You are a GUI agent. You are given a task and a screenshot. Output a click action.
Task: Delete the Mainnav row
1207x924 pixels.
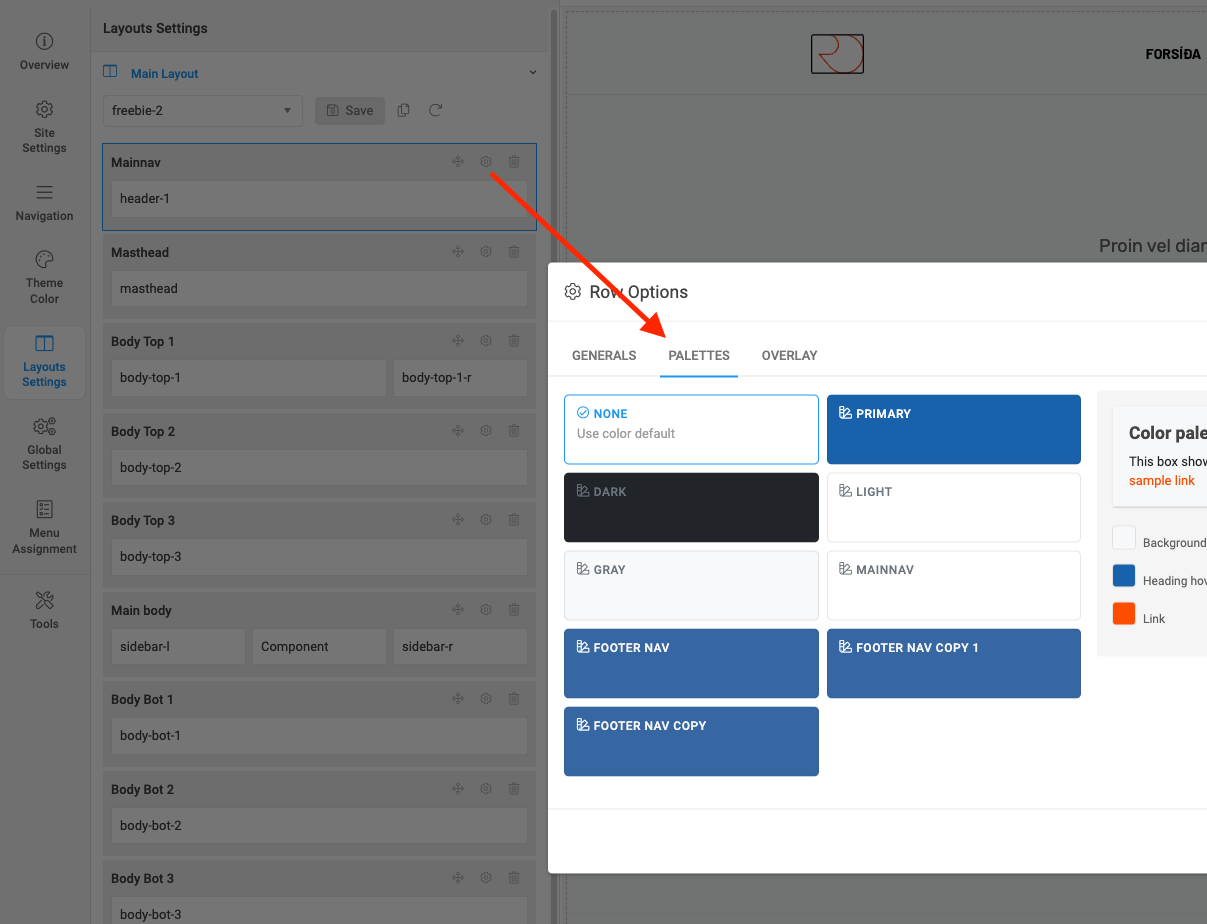514,162
